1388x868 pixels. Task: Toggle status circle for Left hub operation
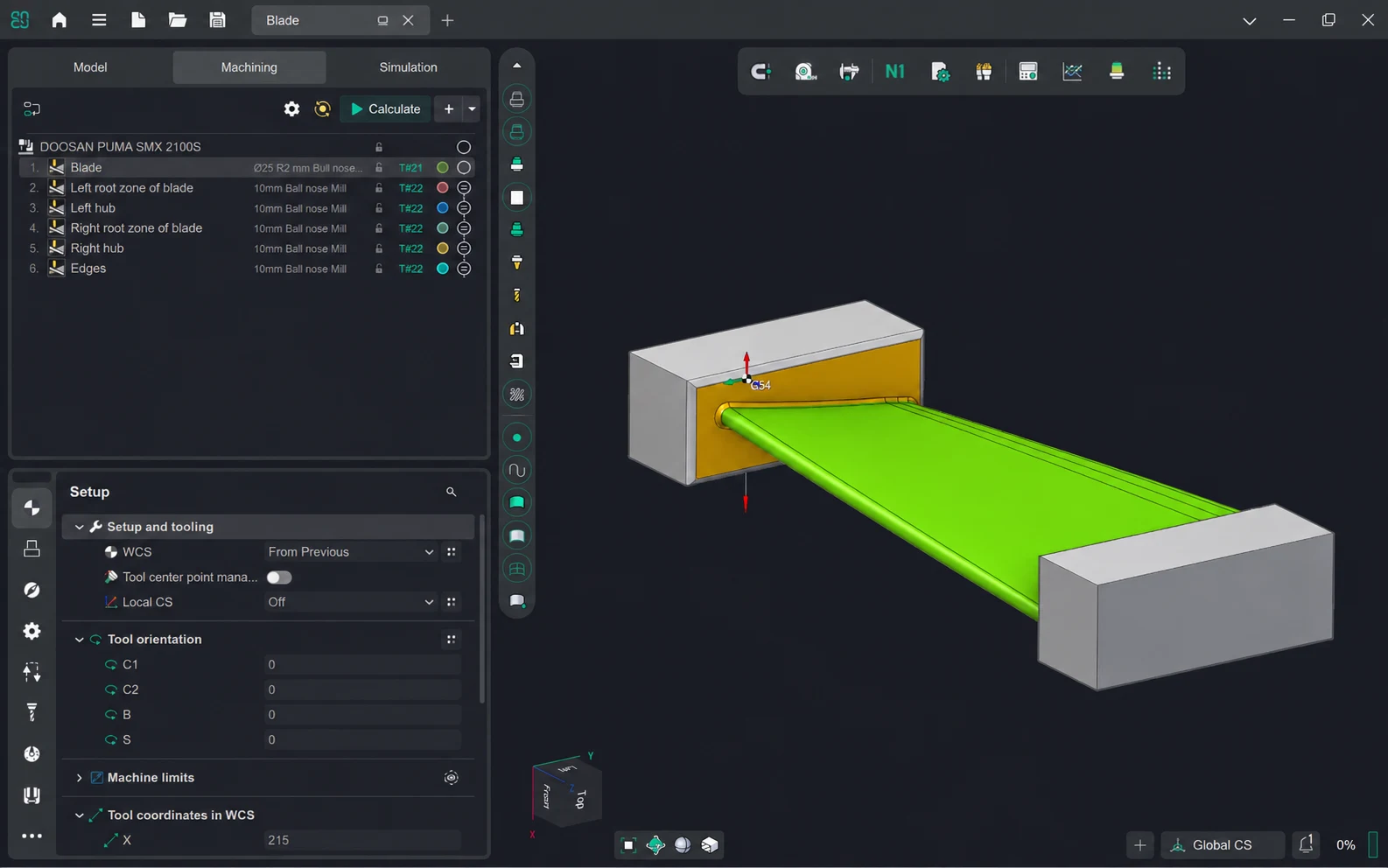pos(464,208)
